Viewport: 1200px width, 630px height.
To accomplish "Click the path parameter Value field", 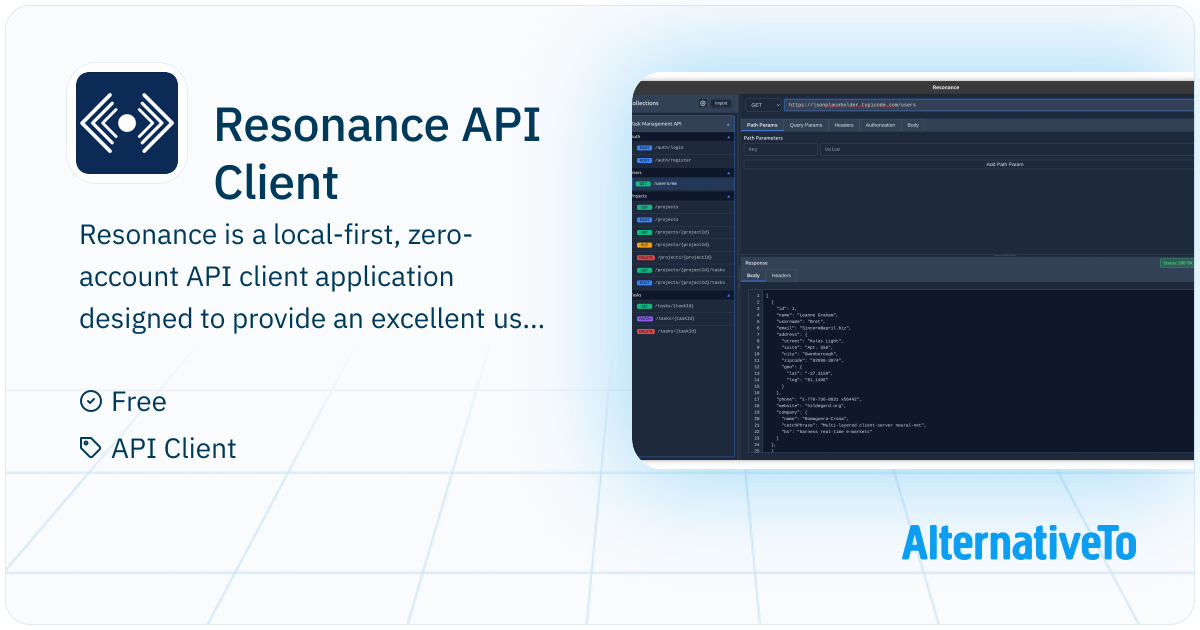I will point(1007,149).
